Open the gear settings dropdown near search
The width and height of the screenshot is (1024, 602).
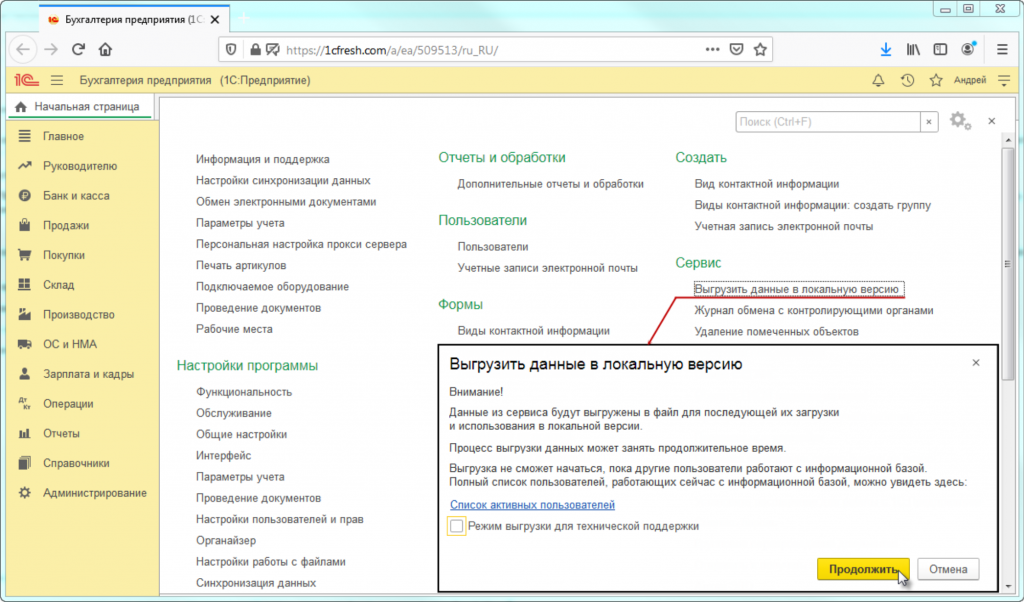tap(961, 121)
